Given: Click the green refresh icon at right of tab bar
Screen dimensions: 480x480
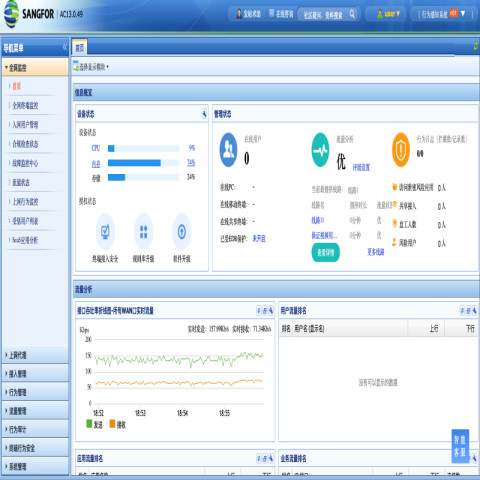Looking at the screenshot, I should [476, 46].
